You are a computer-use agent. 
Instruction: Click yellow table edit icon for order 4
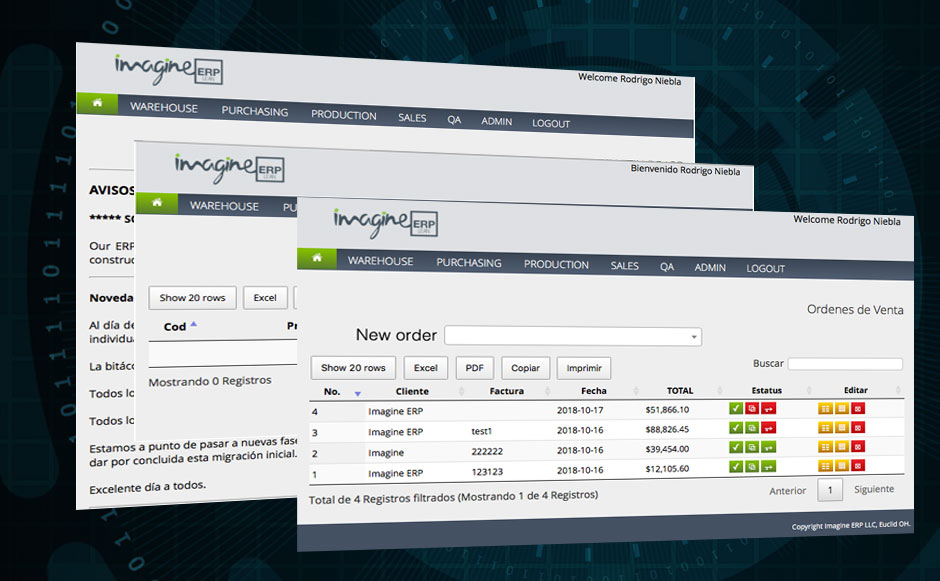pyautogui.click(x=825, y=408)
